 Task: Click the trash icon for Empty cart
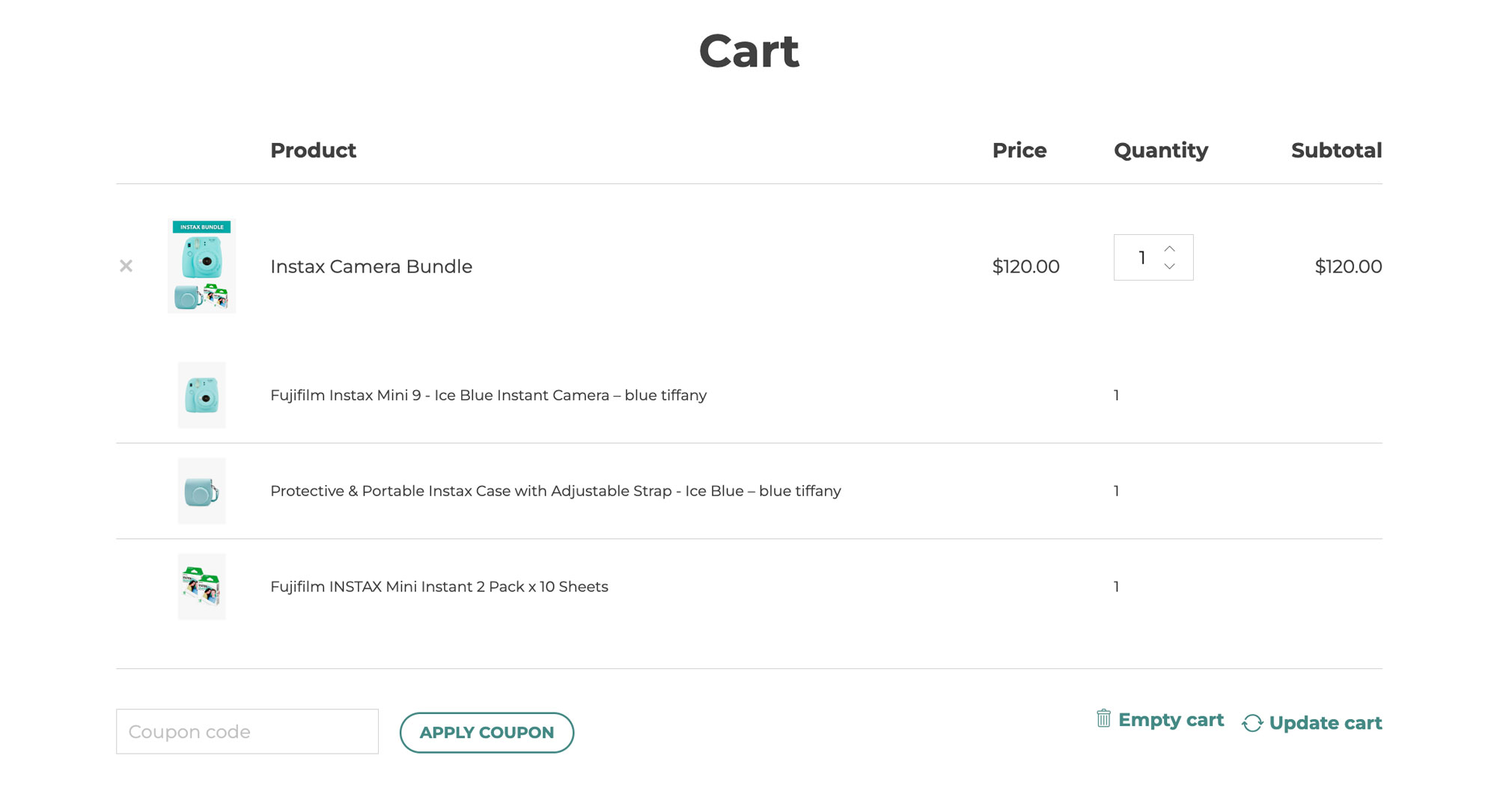1103,718
